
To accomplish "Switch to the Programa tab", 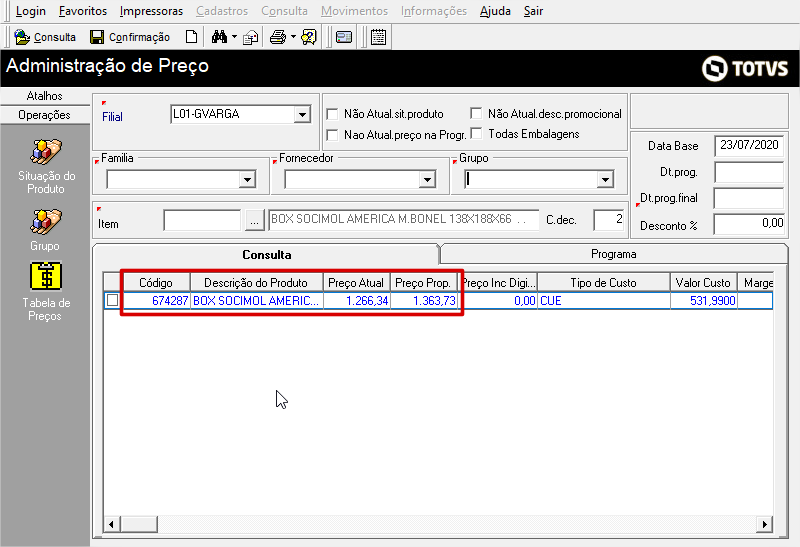I will pyautogui.click(x=613, y=254).
